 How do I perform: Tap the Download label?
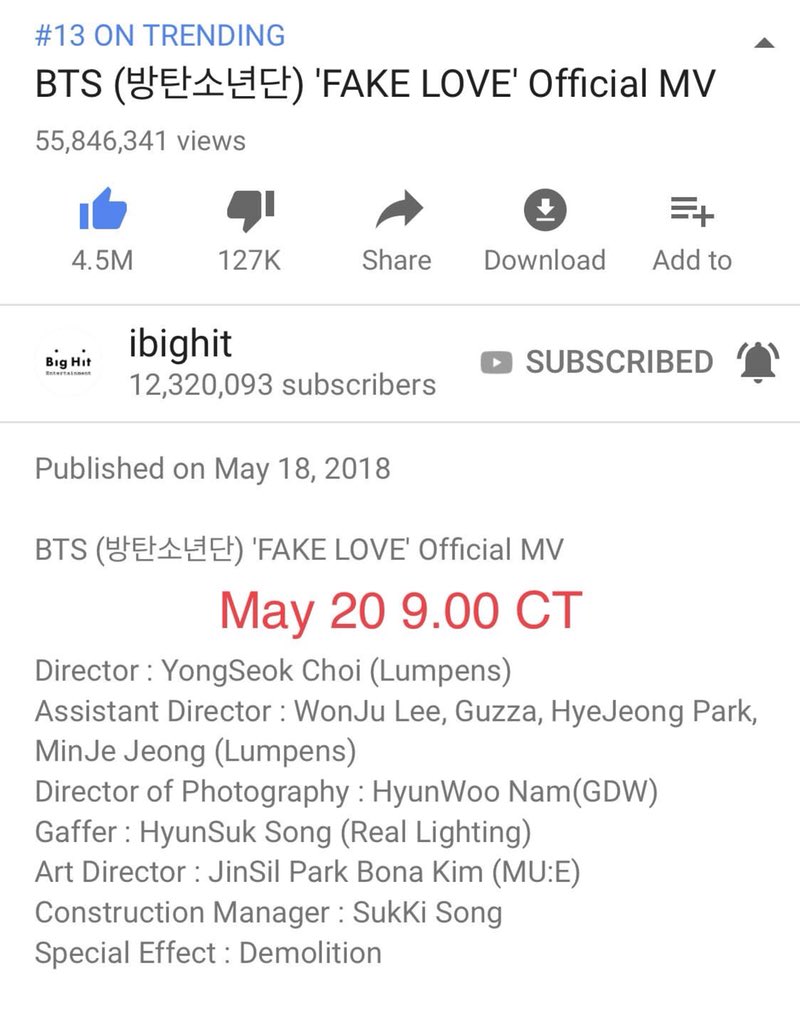tap(545, 261)
